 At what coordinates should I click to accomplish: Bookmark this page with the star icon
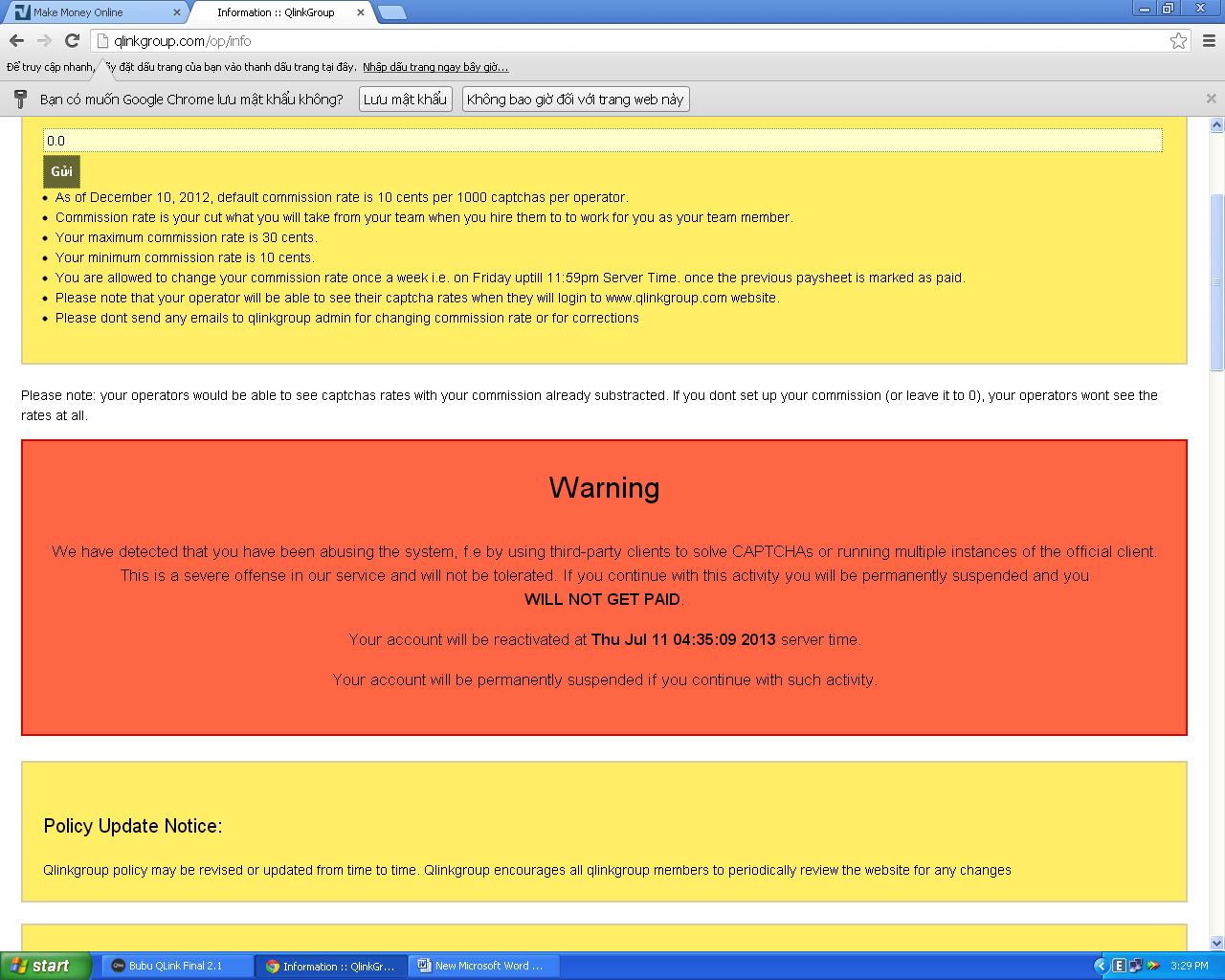coord(1178,40)
